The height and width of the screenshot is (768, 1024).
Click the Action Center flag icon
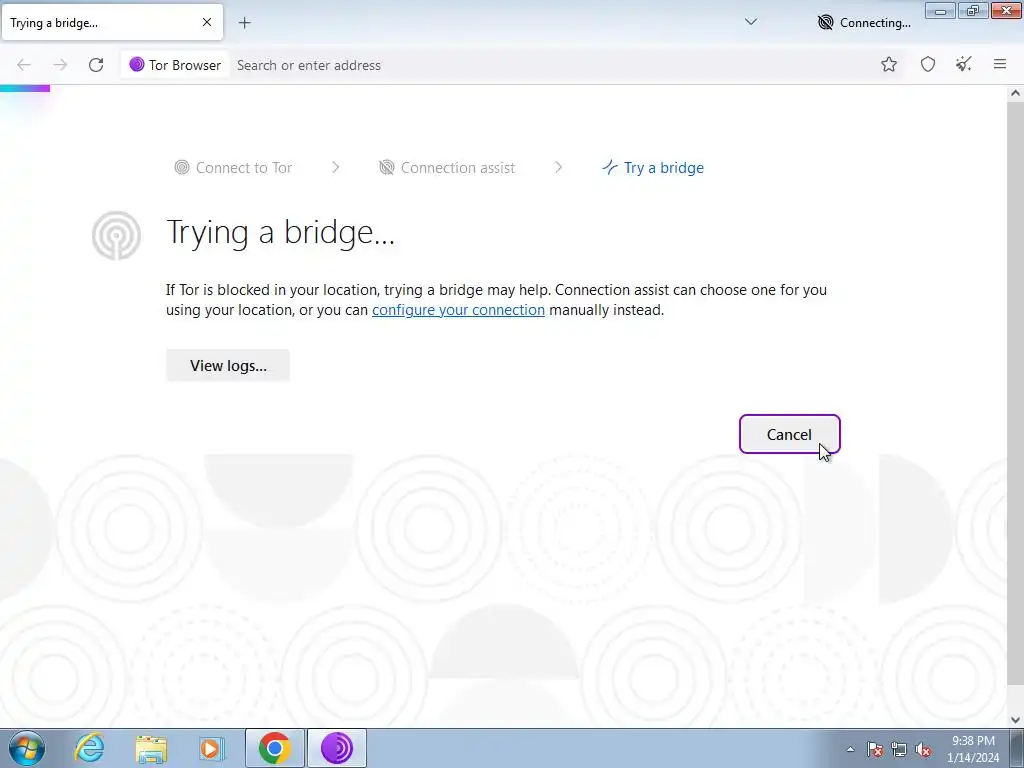tap(875, 749)
